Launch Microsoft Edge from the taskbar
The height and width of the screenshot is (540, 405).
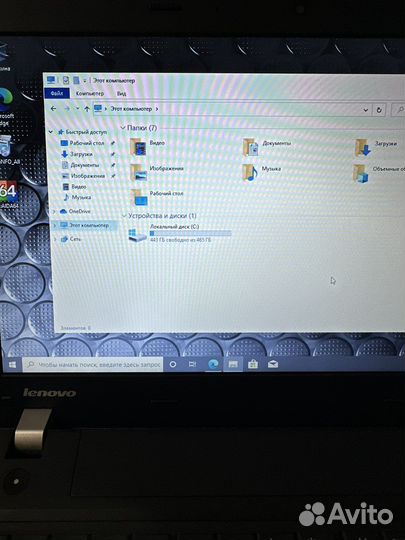pyautogui.click(x=213, y=364)
